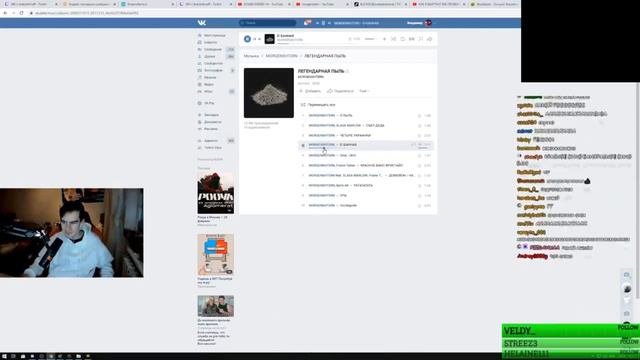Click Перемешать все shuffle button

[318, 105]
